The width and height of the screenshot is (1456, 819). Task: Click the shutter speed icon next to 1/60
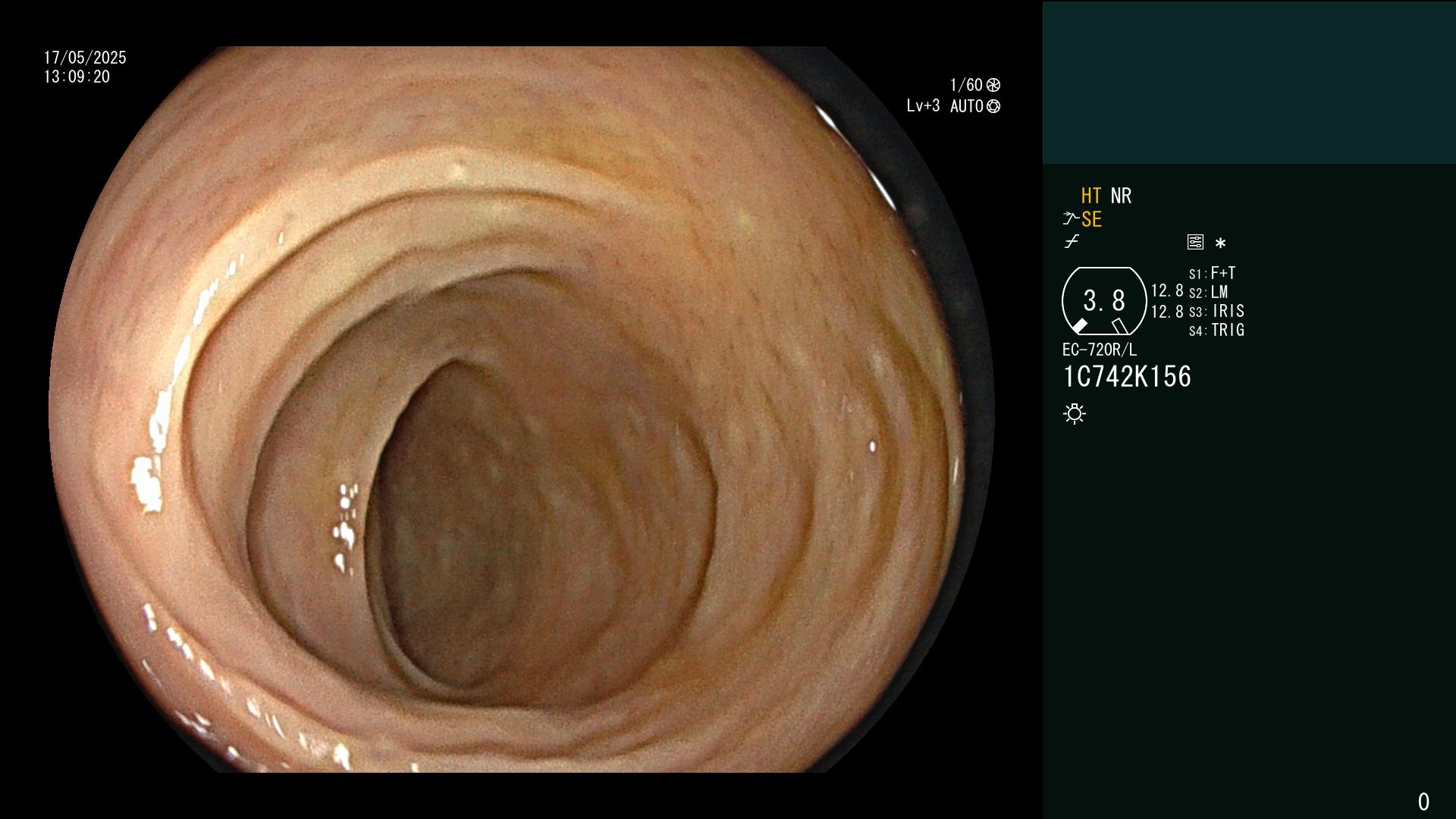click(993, 85)
